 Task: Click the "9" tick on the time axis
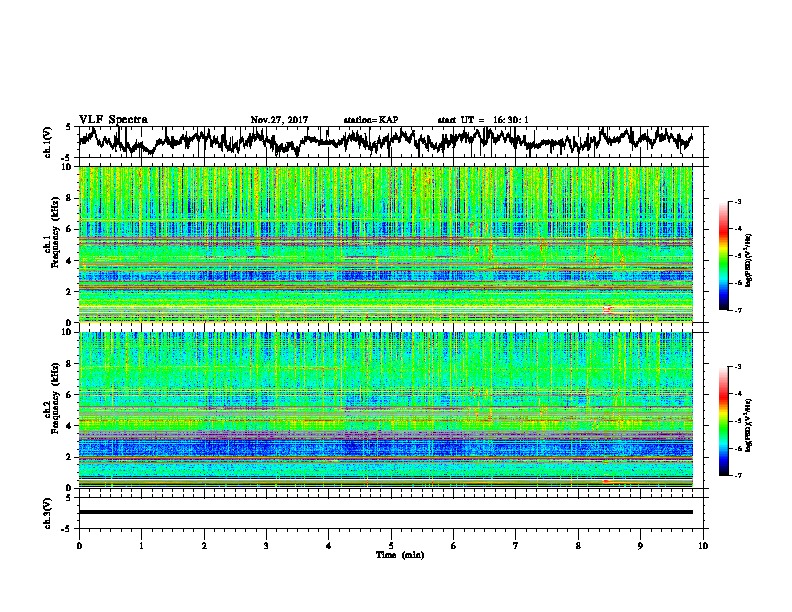[x=640, y=545]
